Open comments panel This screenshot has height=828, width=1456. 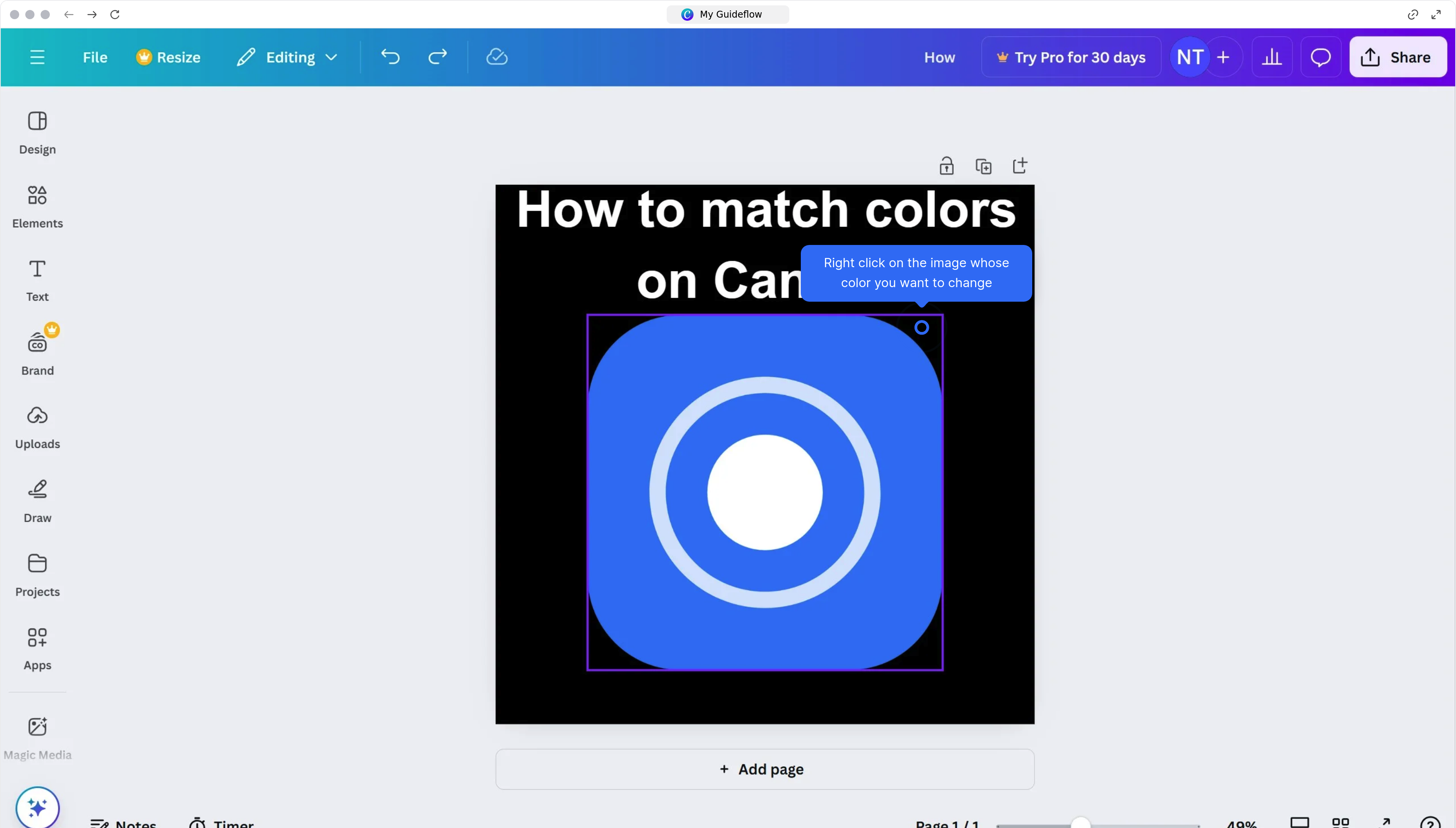click(1321, 56)
